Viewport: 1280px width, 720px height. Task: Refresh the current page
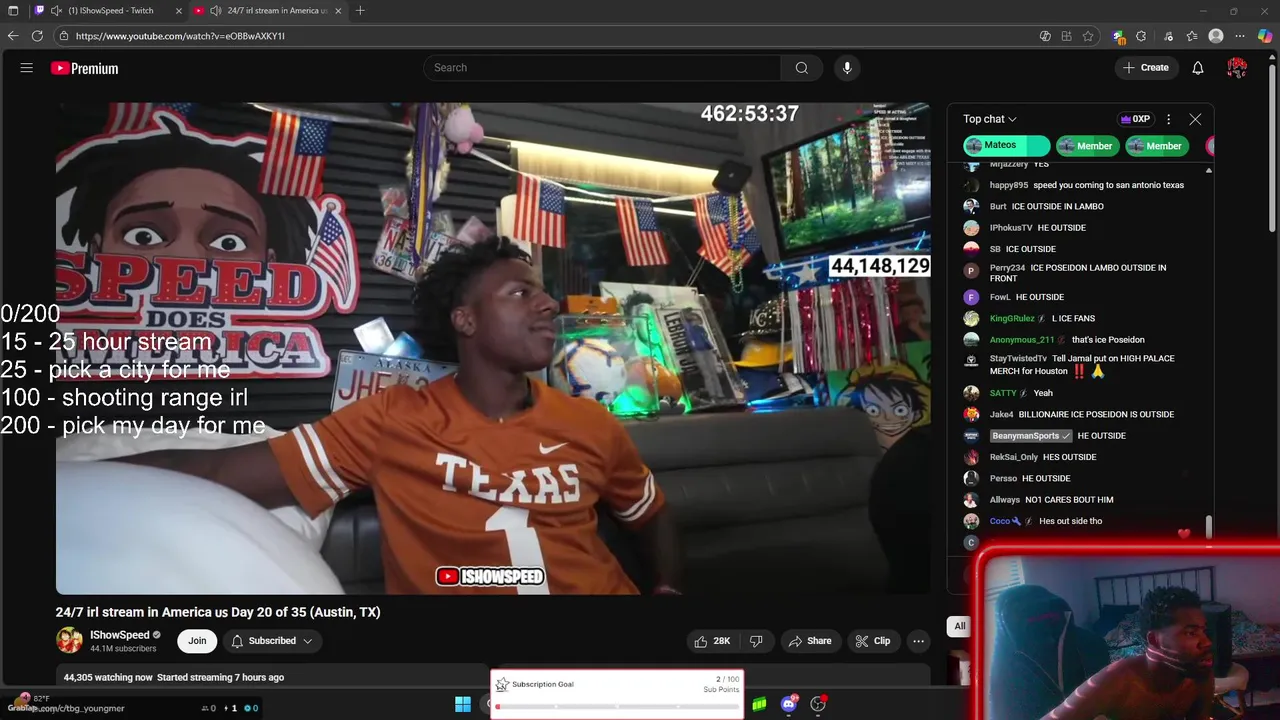click(x=37, y=36)
